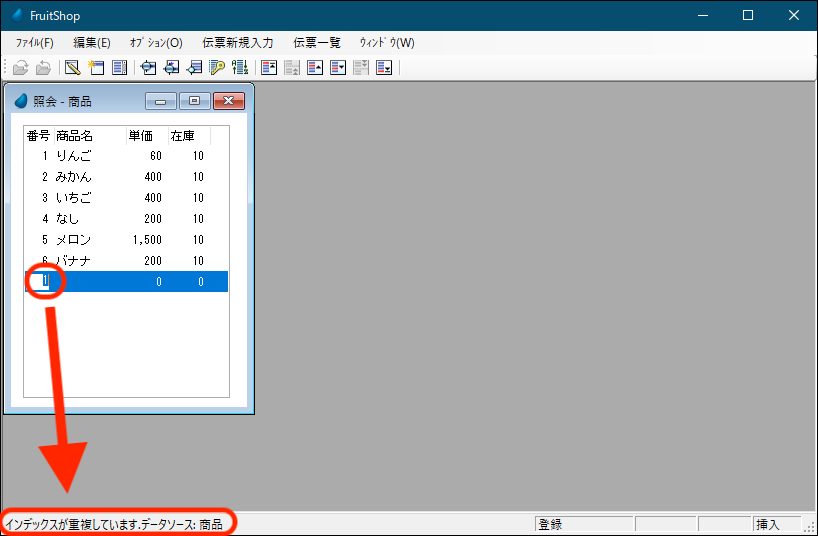Go to next record toolbar icon
The height and width of the screenshot is (536, 818).
pos(338,68)
